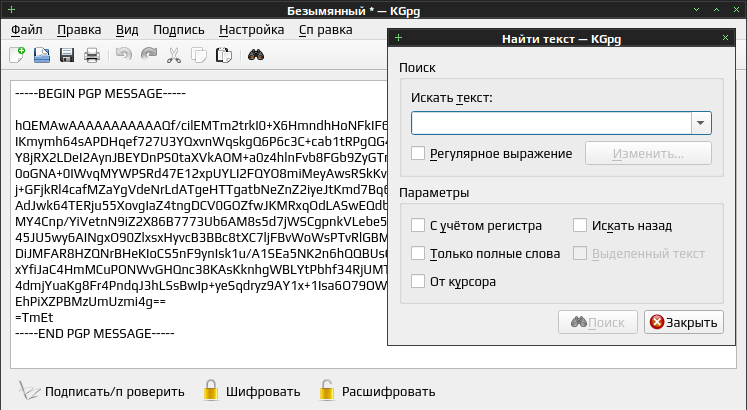Click the closed padlock Шифровать icon

pos(211,390)
